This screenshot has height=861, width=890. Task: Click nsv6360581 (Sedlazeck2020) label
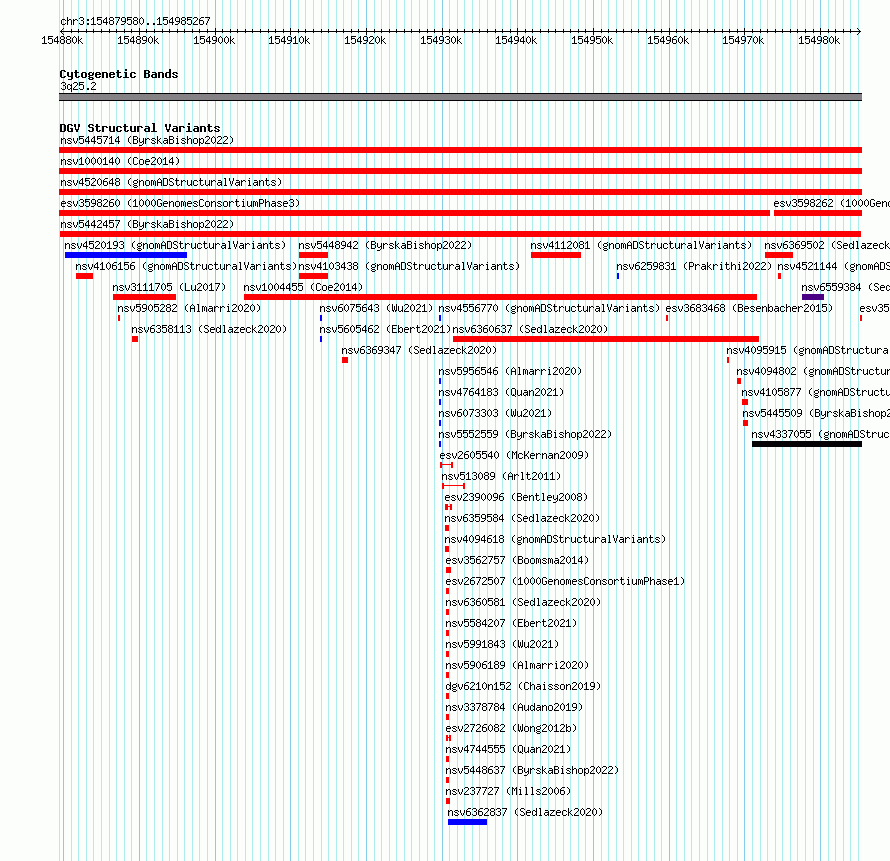523,602
